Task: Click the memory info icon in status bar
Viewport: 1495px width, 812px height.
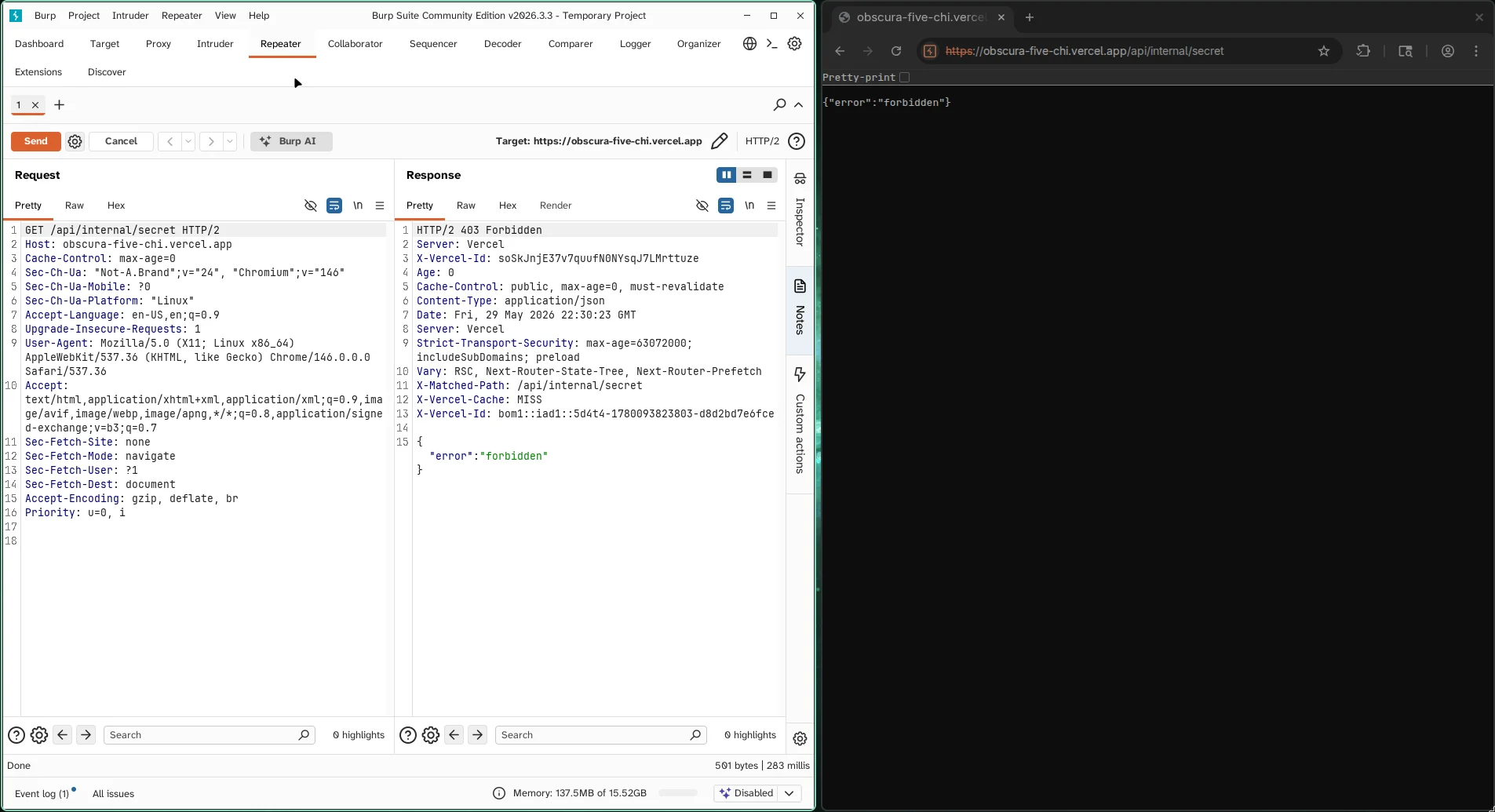Action: pyautogui.click(x=499, y=793)
